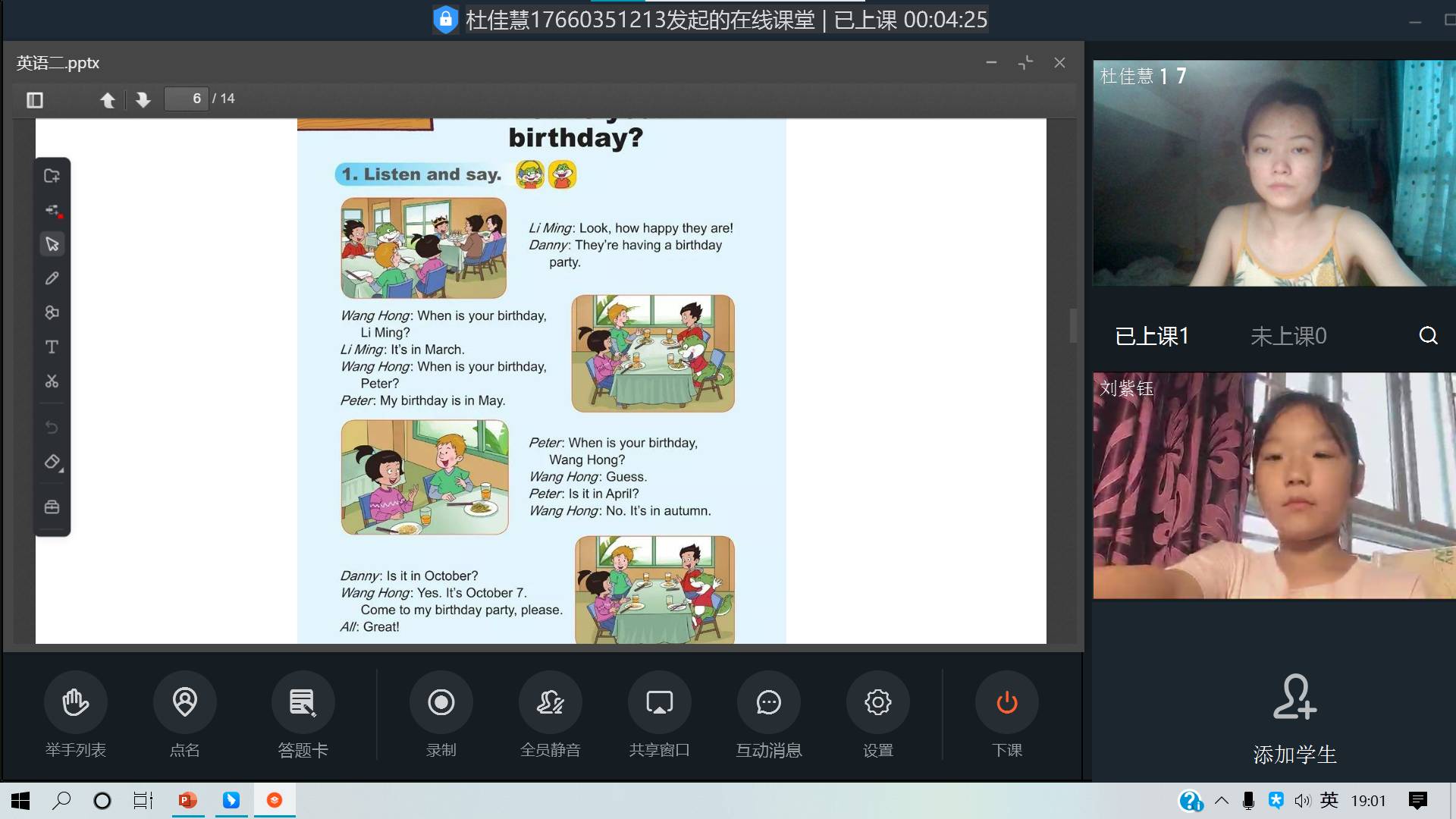The image size is (1456, 819).
Task: Switch to 未上课0 tab
Action: (1288, 336)
